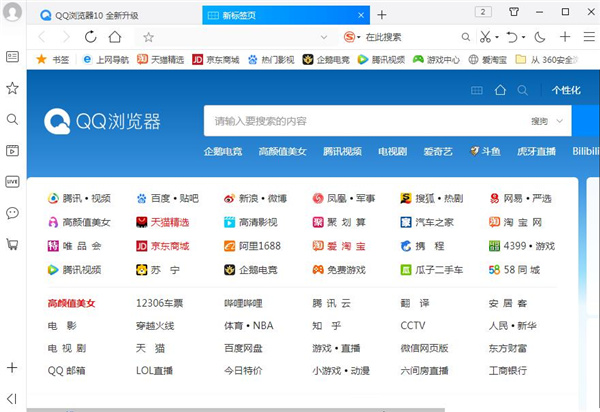Open the 知 乎 link
The width and height of the screenshot is (600, 412).
[x=326, y=326]
